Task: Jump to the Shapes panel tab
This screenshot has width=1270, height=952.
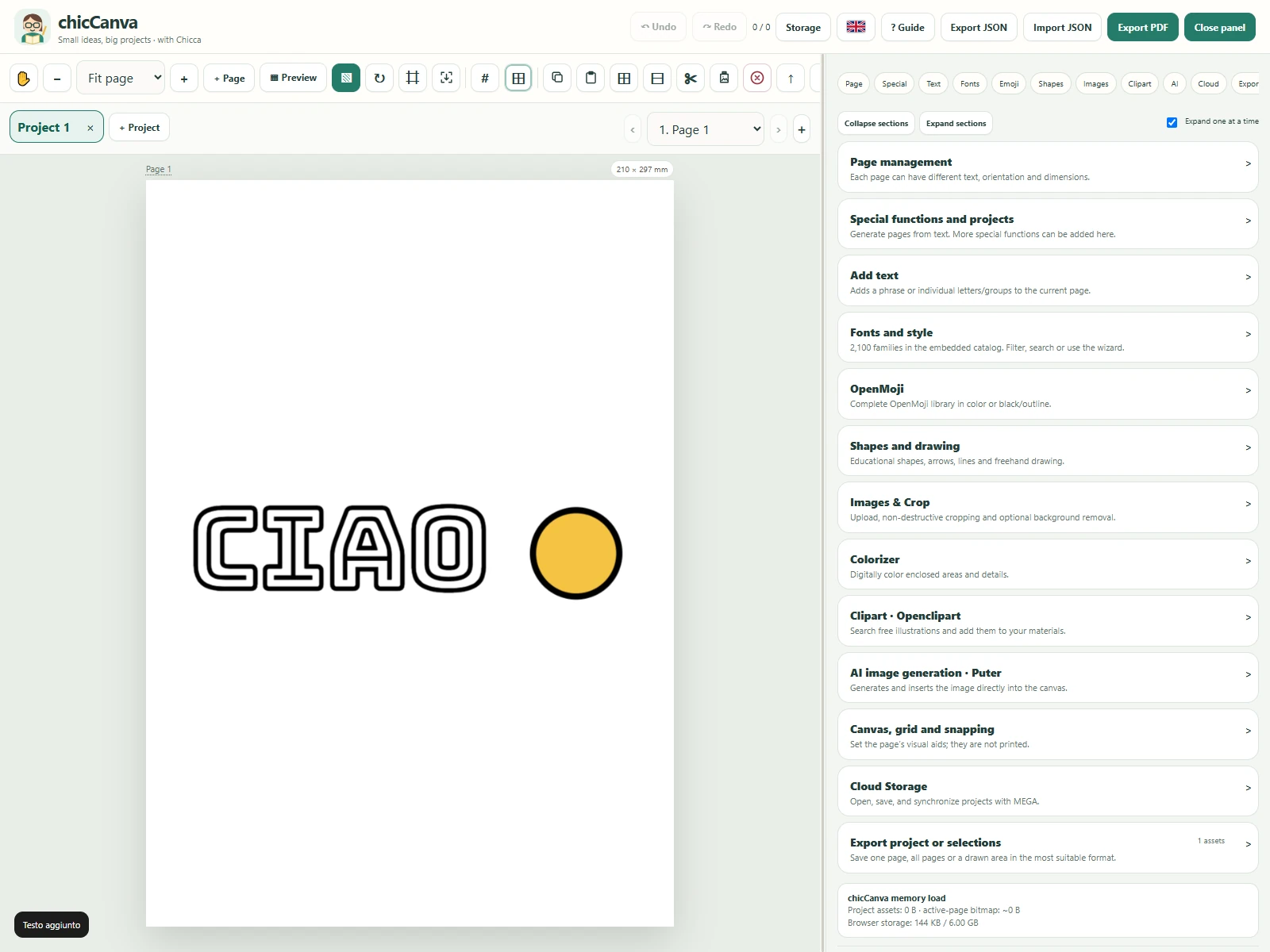Action: click(x=1051, y=83)
